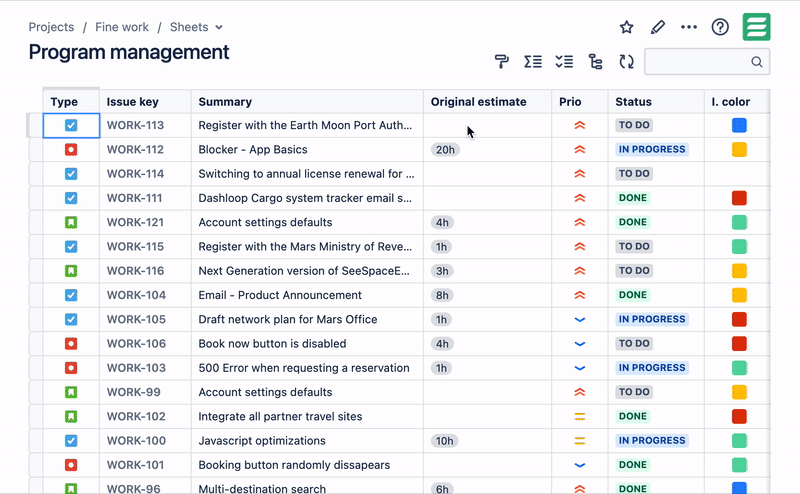Click the pencil edit icon
Viewport: 800px width, 494px height.
[x=658, y=27]
